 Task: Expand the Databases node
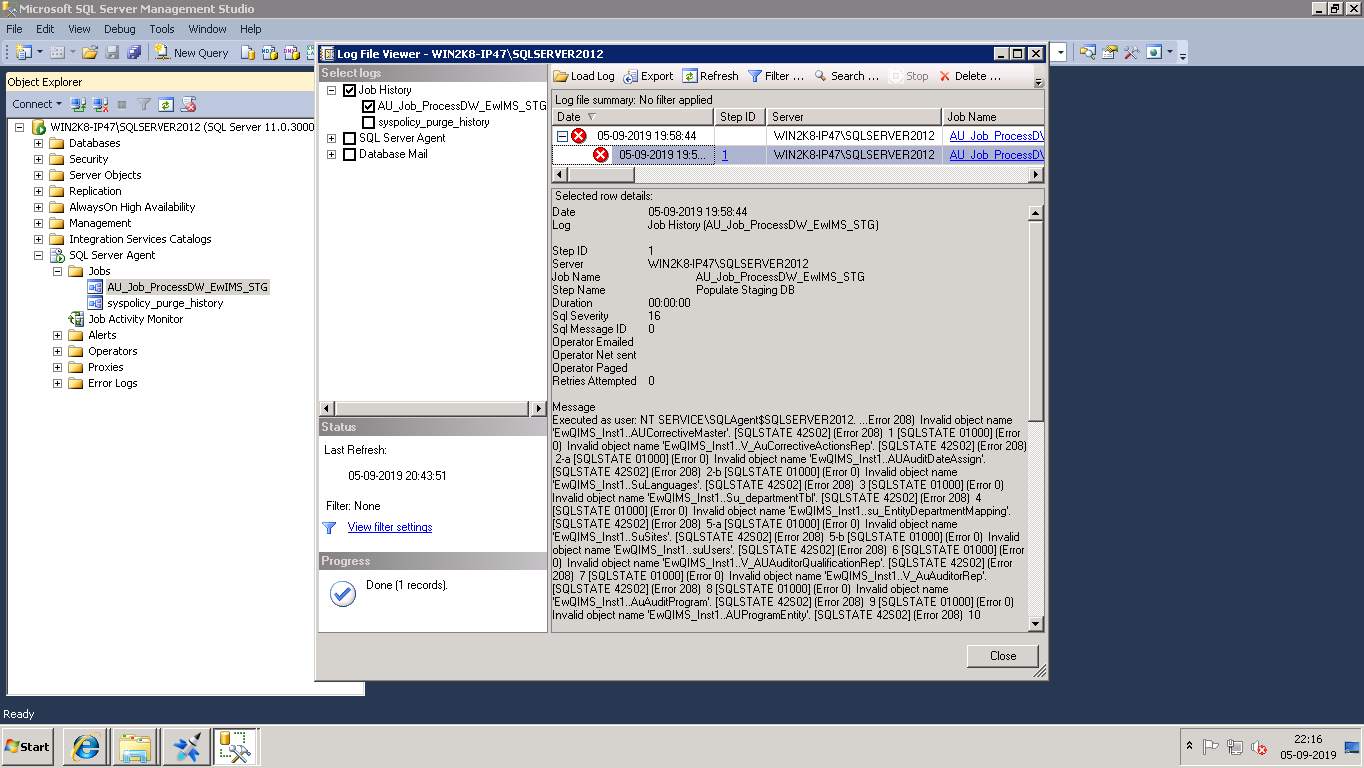(x=39, y=143)
